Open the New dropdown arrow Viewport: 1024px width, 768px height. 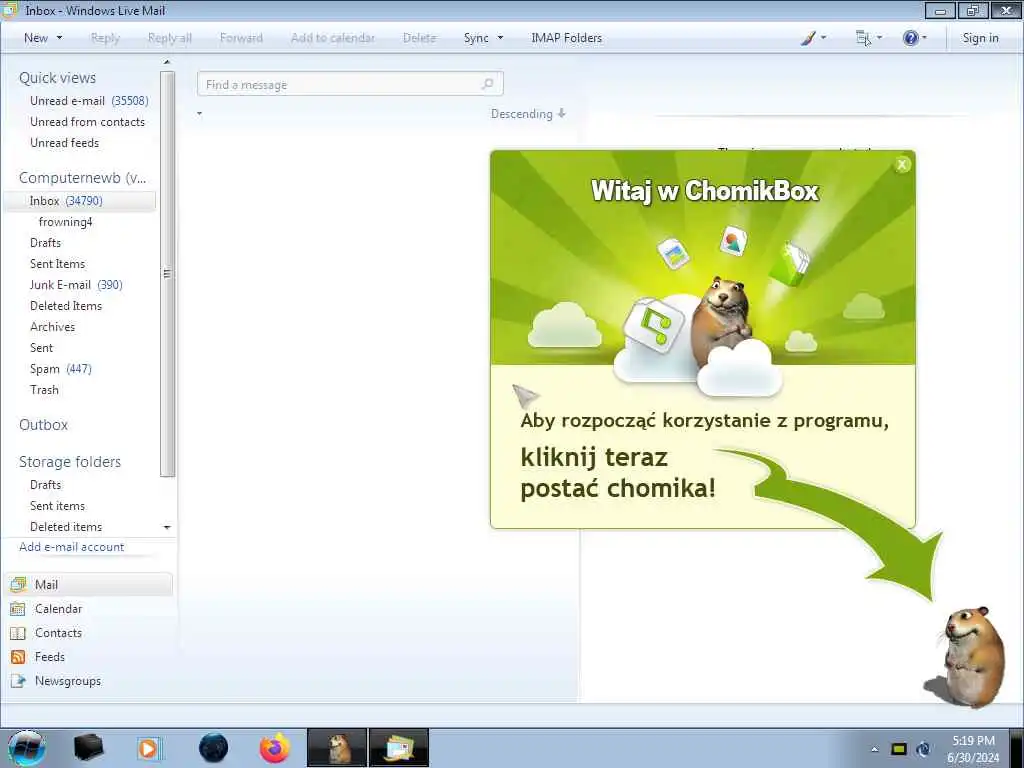click(59, 38)
